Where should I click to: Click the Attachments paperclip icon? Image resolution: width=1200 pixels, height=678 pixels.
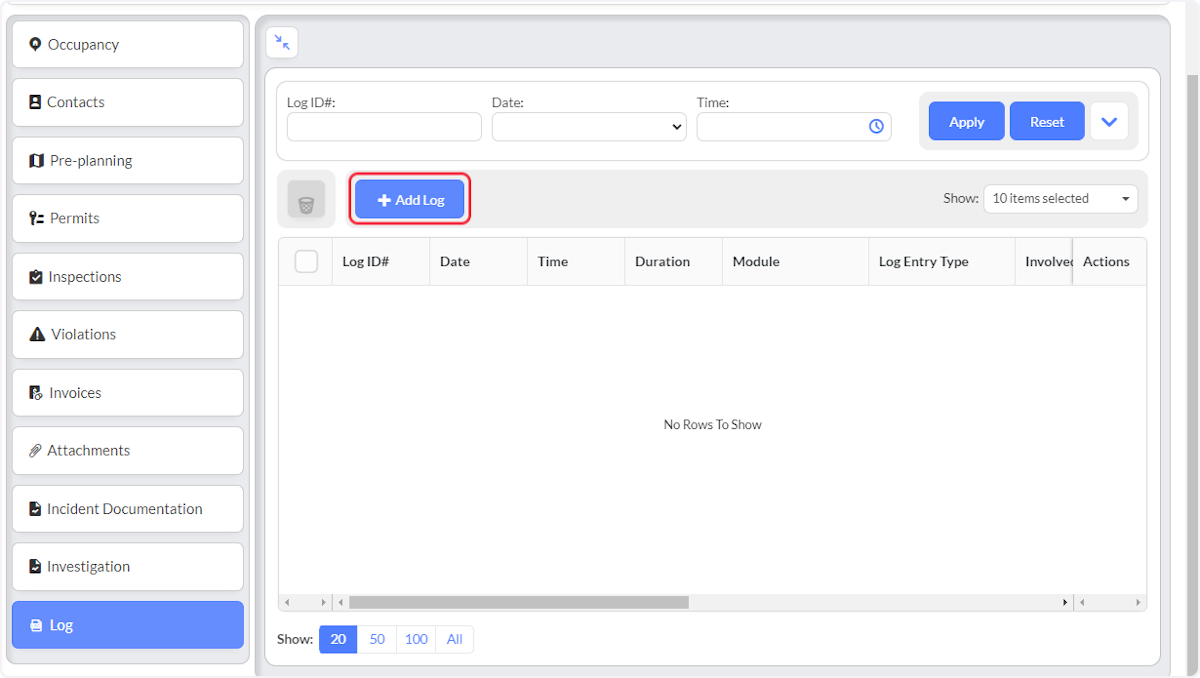pyautogui.click(x=36, y=451)
